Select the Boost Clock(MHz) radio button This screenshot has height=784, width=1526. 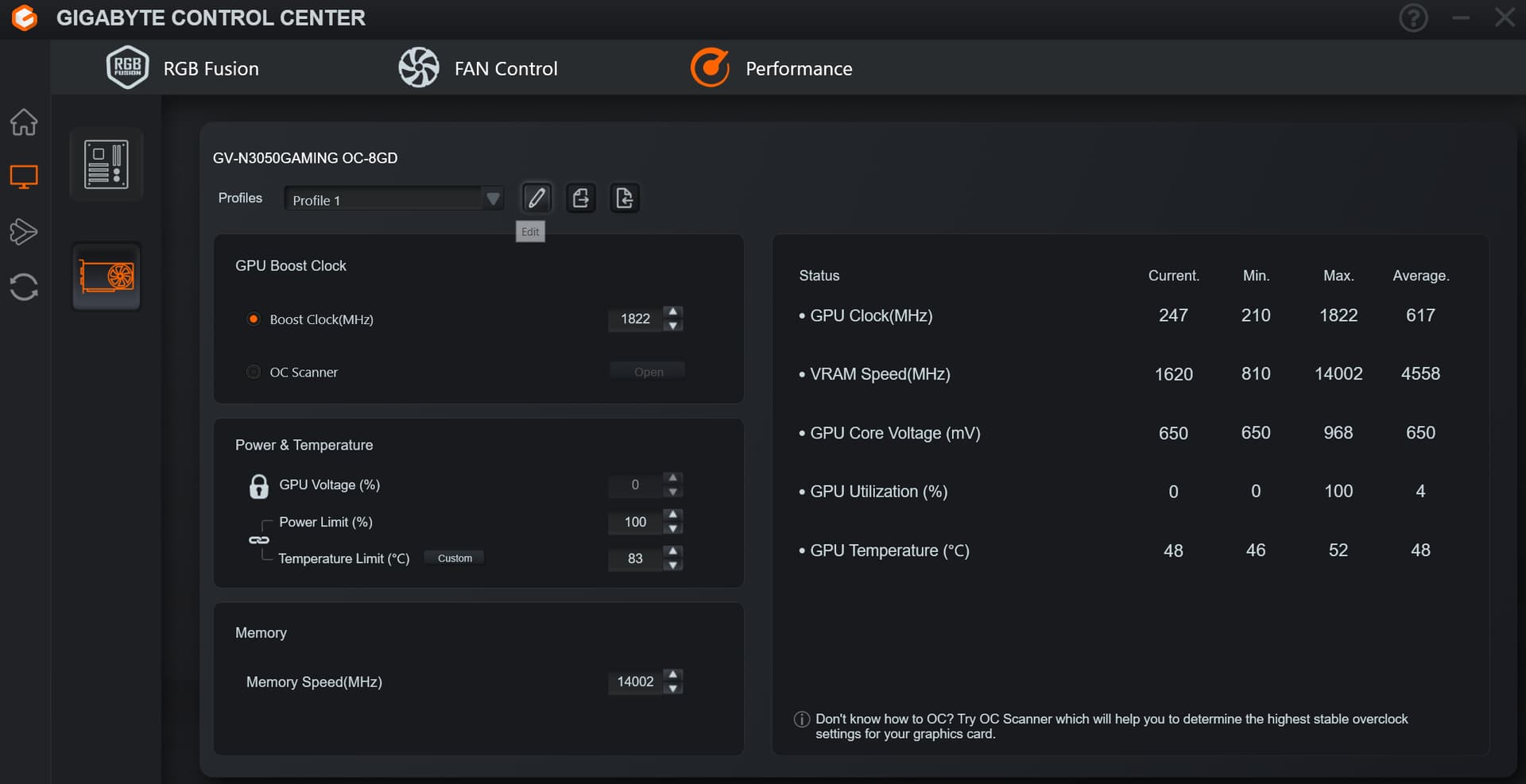coord(254,319)
